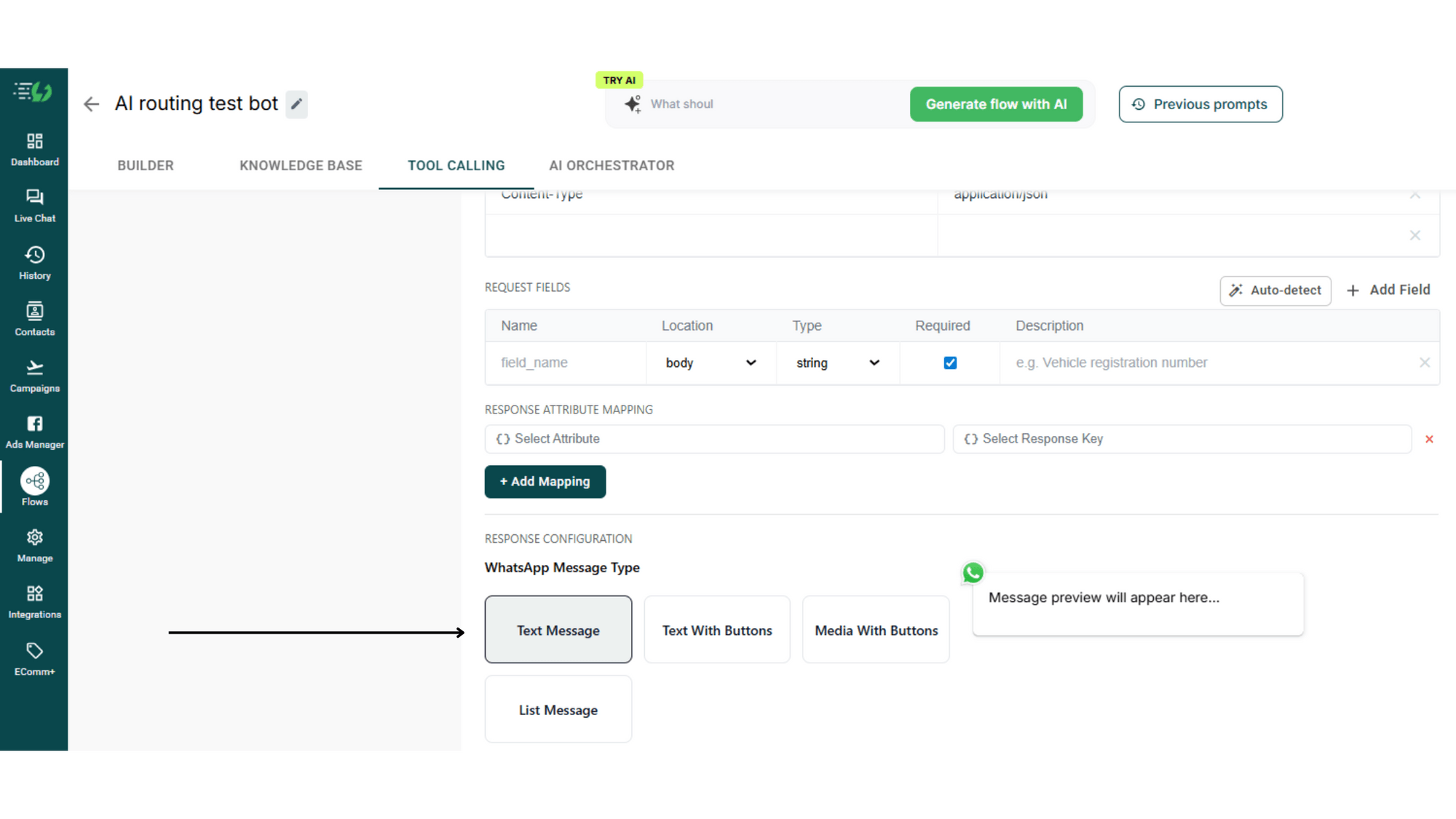Choose the List Message type option
Screen dimensions: 1456x819
[558, 709]
